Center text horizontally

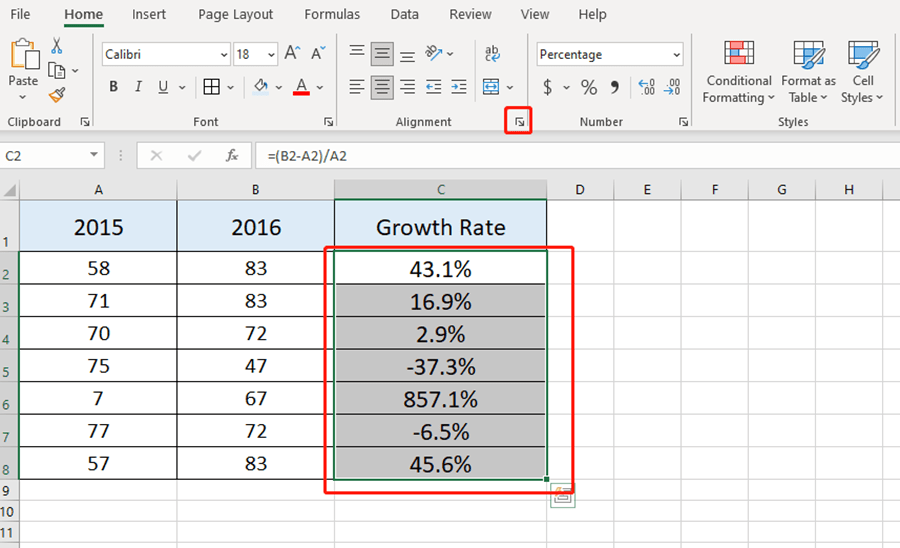click(x=382, y=87)
